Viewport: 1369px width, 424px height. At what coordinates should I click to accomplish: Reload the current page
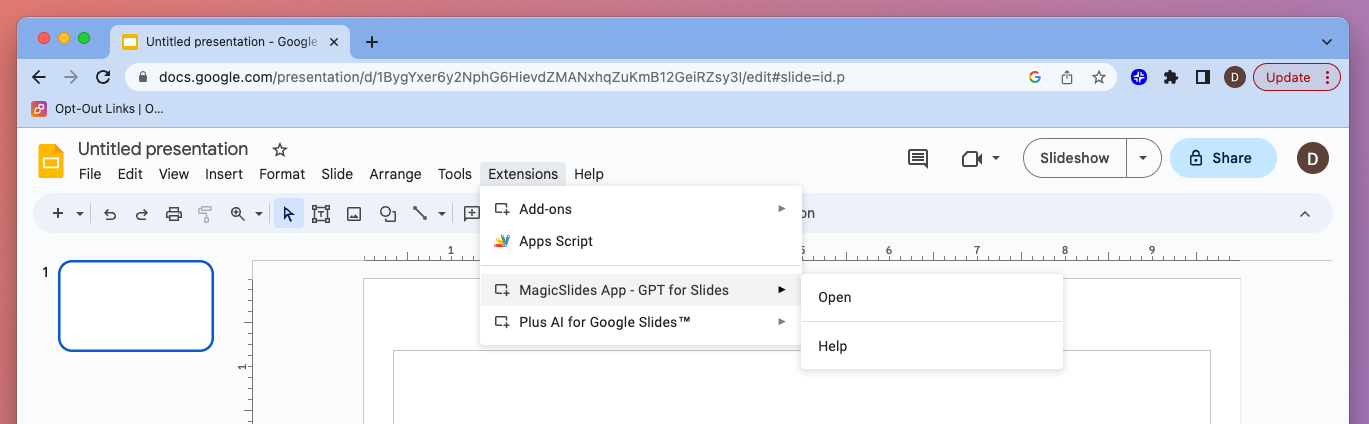coord(103,77)
